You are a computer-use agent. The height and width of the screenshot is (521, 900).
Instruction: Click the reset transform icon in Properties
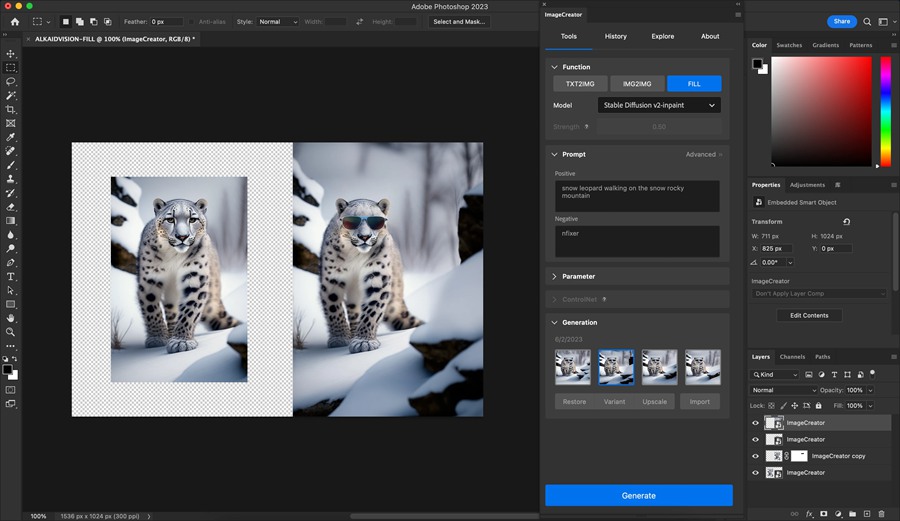(846, 221)
